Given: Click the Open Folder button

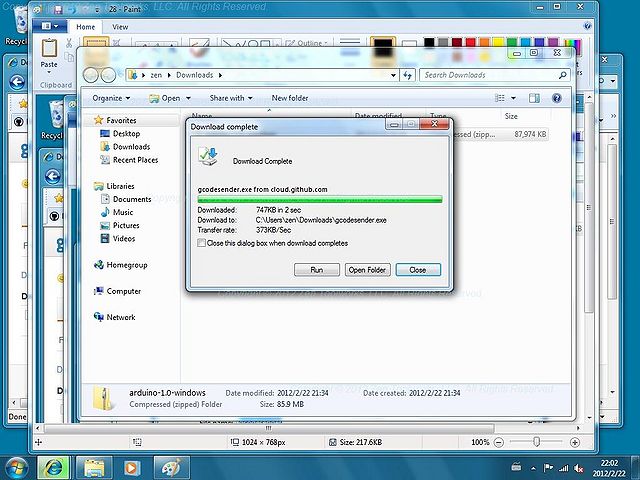Looking at the screenshot, I should pyautogui.click(x=367, y=270).
